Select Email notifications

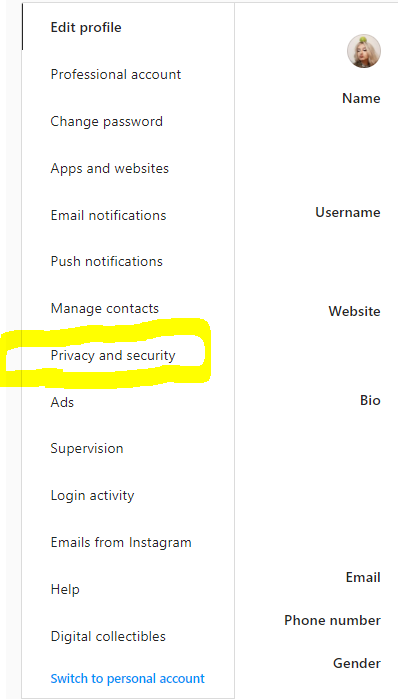(108, 215)
